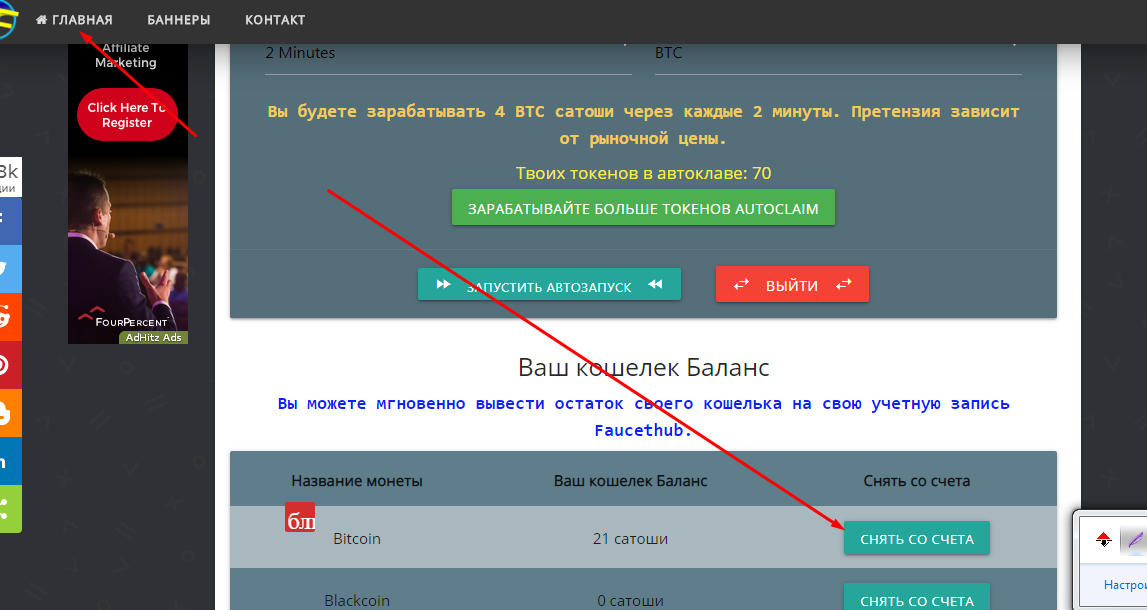The image size is (1147, 610).
Task: Share the page on Twitter
Action: pos(9,268)
